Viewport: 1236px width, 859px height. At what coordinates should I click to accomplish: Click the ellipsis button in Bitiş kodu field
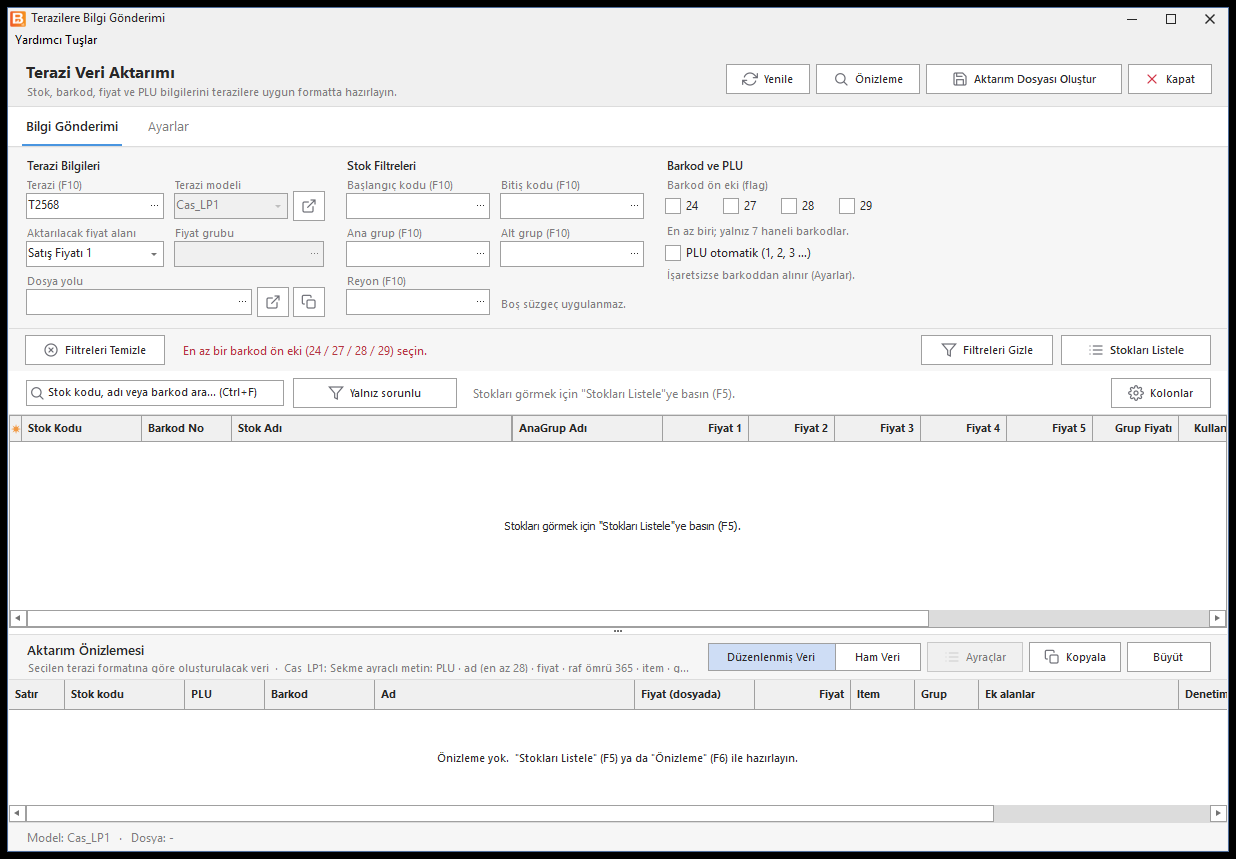(x=635, y=206)
